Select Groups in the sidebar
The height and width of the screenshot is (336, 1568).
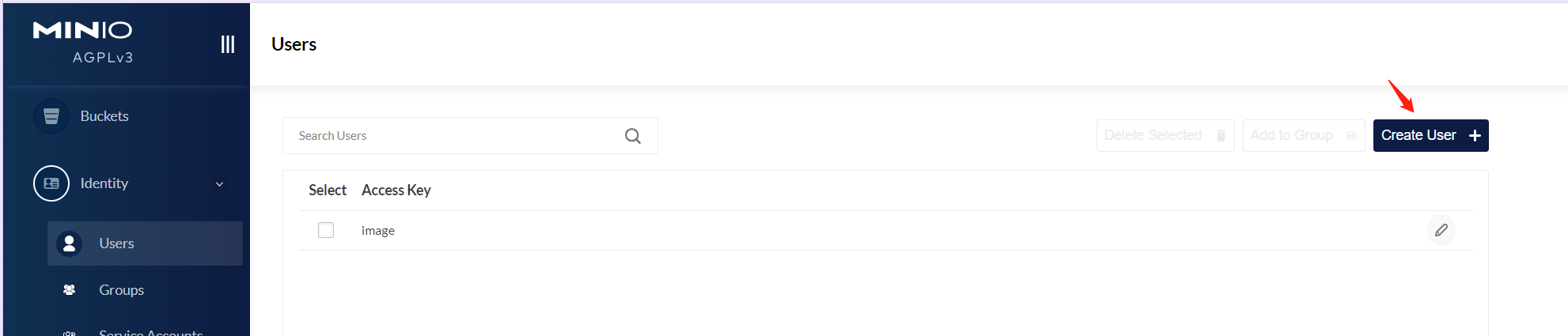click(121, 290)
